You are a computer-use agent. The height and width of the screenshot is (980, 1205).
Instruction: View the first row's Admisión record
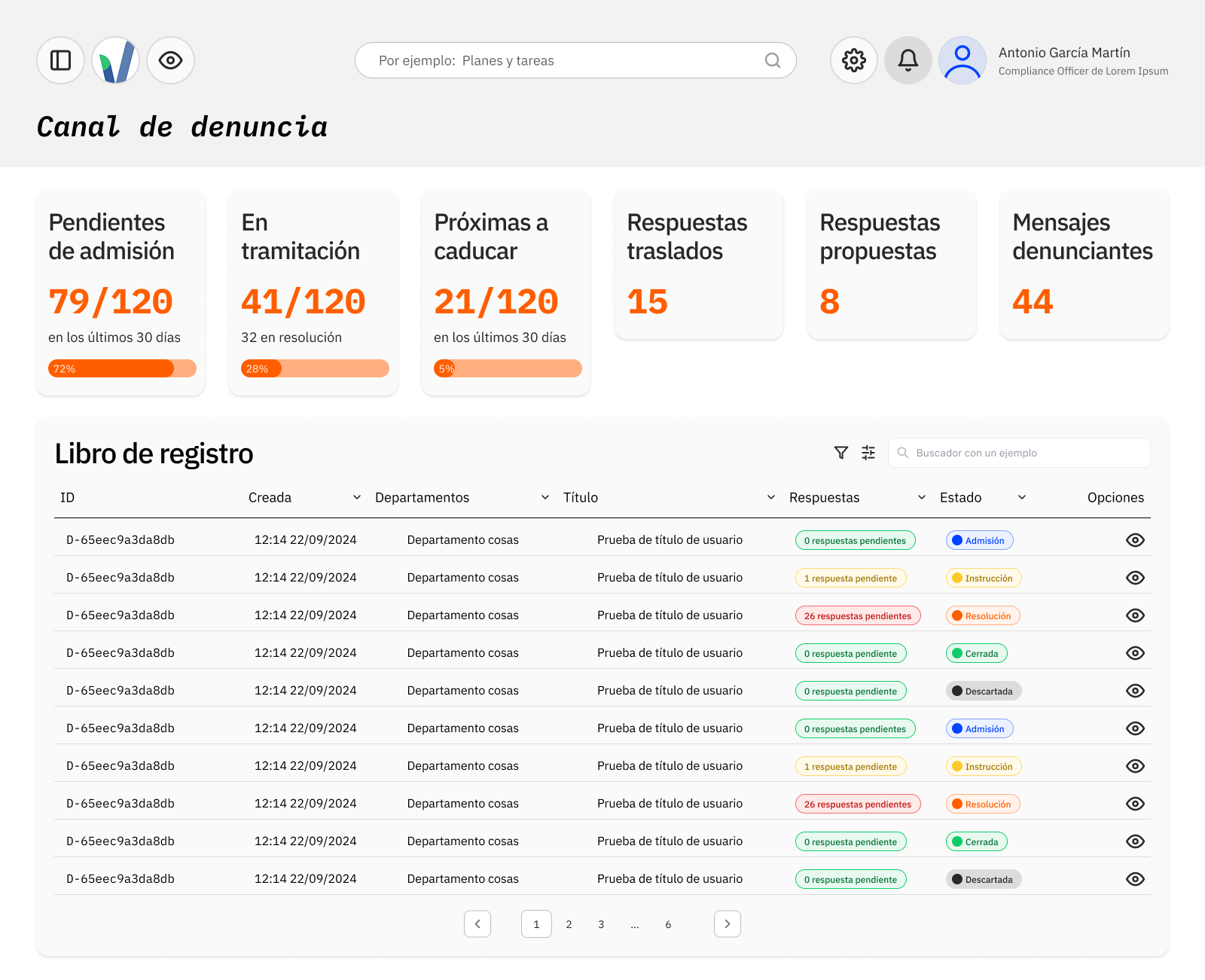pos(1135,540)
